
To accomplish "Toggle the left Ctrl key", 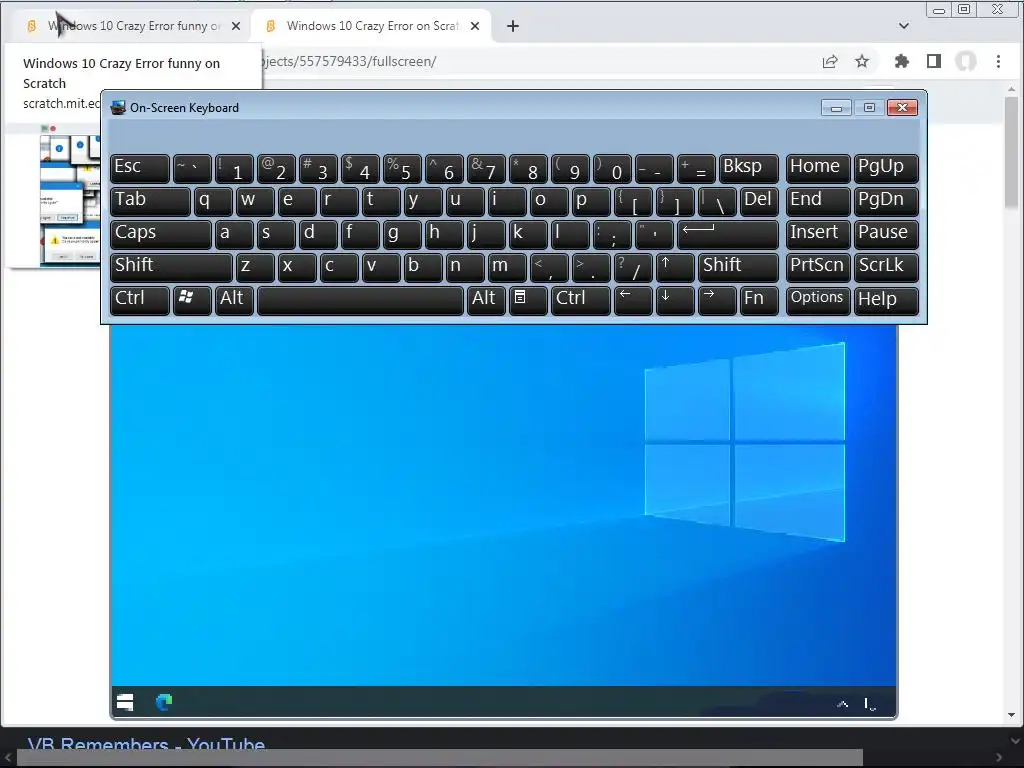I will point(140,300).
